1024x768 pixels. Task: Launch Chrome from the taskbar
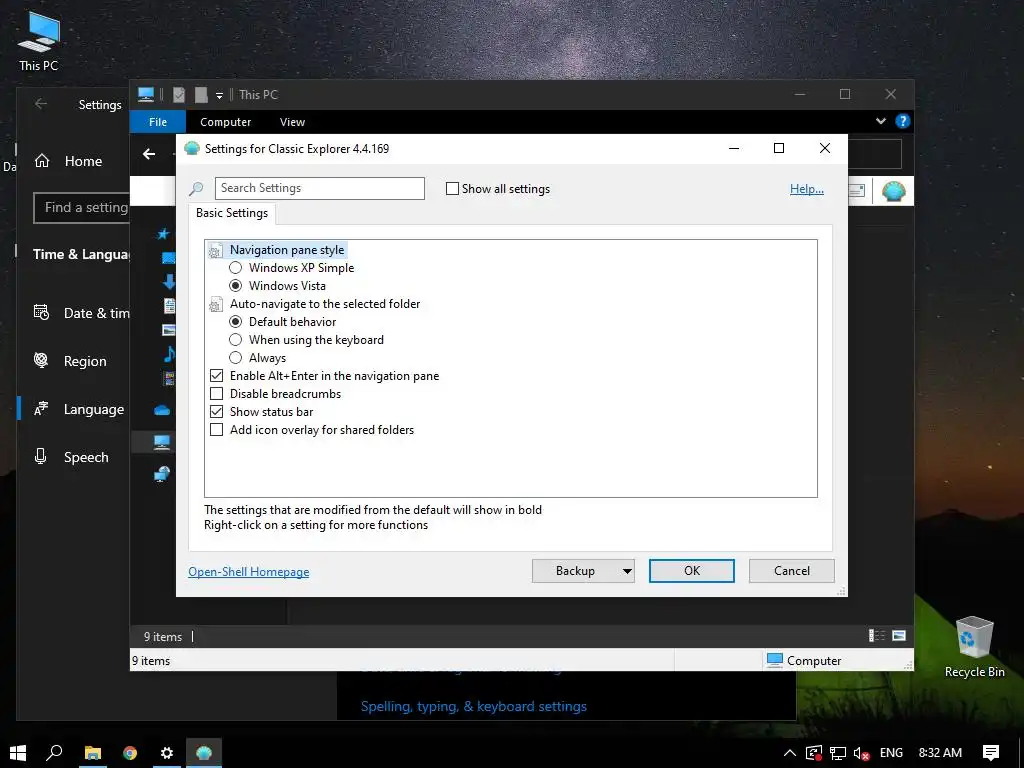[x=129, y=753]
